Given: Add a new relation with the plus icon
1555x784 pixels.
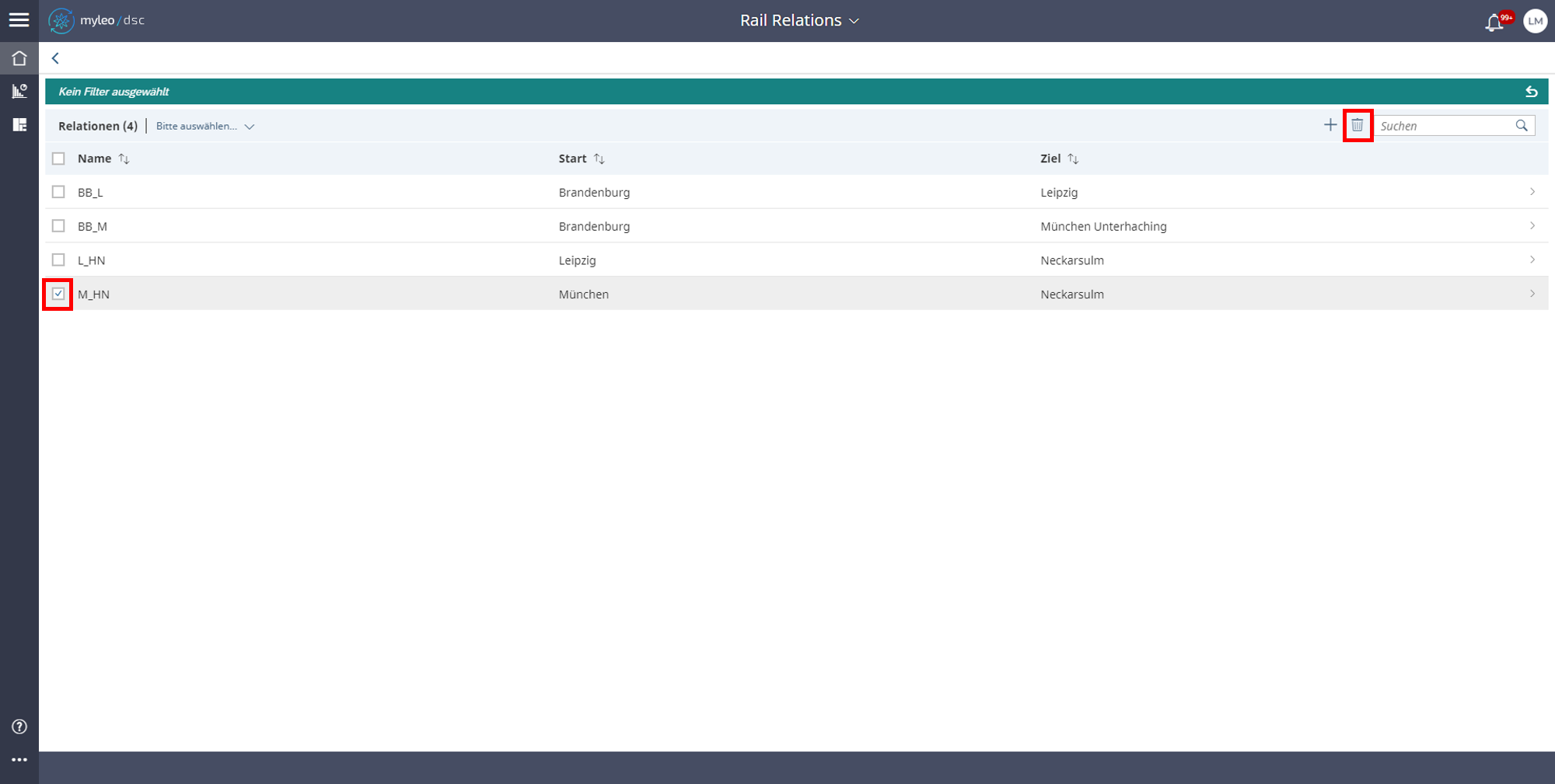Looking at the screenshot, I should coord(1330,125).
